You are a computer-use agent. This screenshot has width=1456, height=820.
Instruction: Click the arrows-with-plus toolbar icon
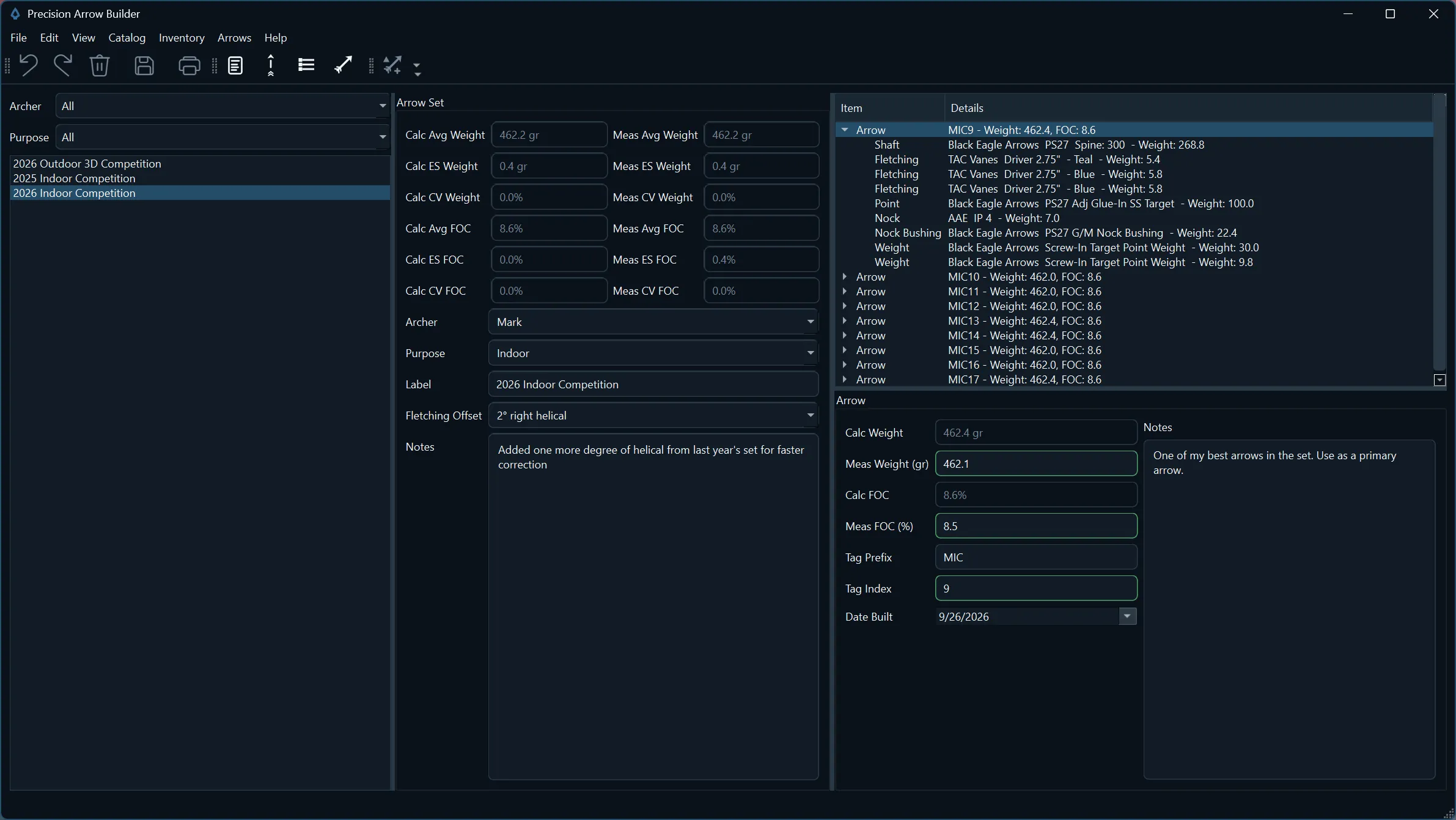[x=392, y=65]
